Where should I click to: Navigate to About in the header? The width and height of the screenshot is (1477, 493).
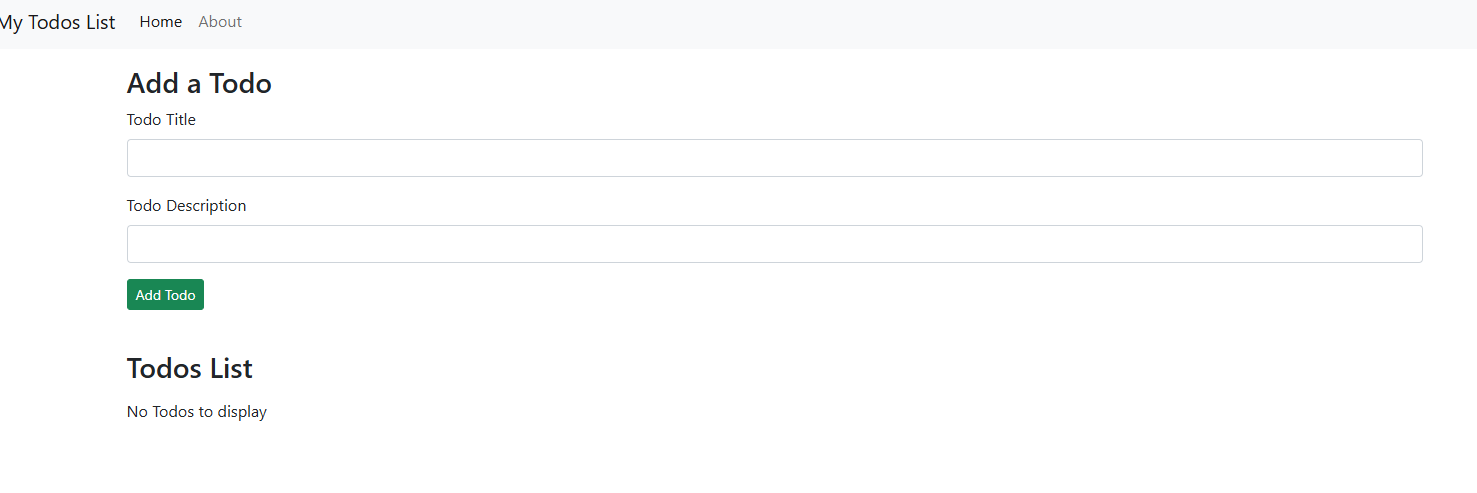220,22
